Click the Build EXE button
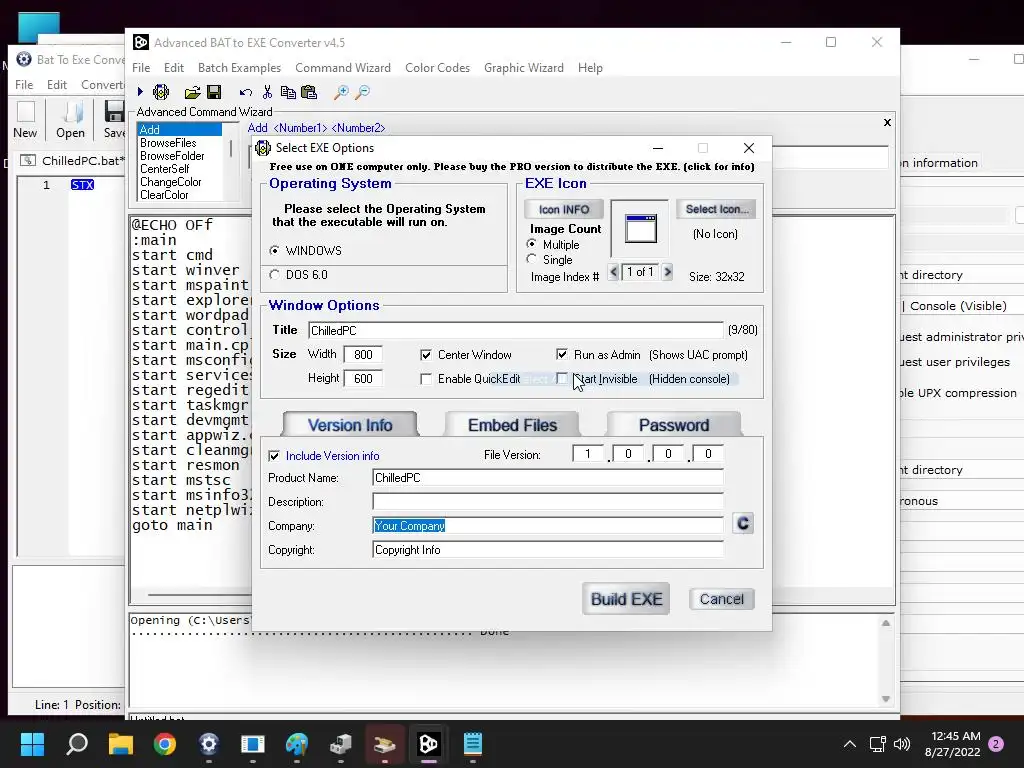The width and height of the screenshot is (1024, 768). (x=626, y=599)
